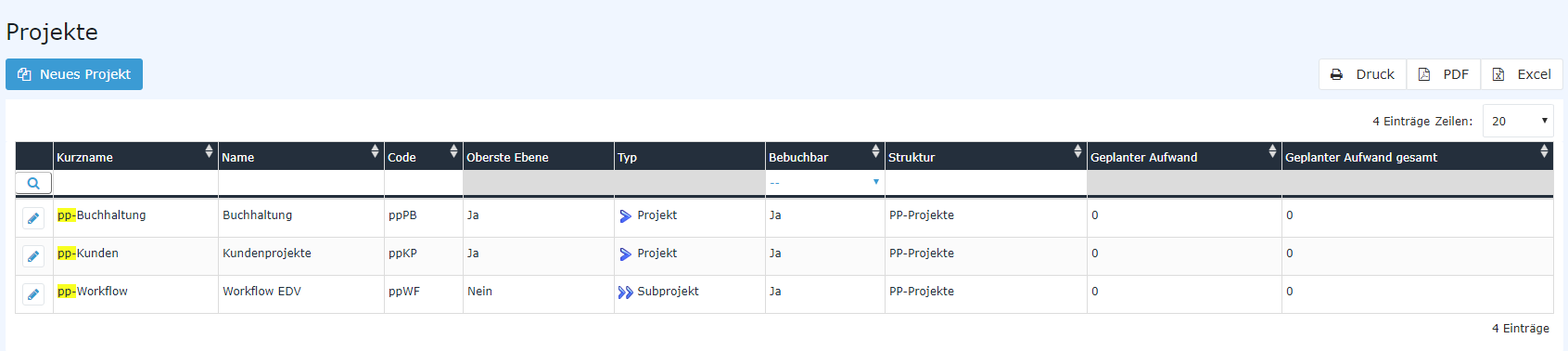Export the list to Excel
Screen dimensions: 1568x351
1522,74
